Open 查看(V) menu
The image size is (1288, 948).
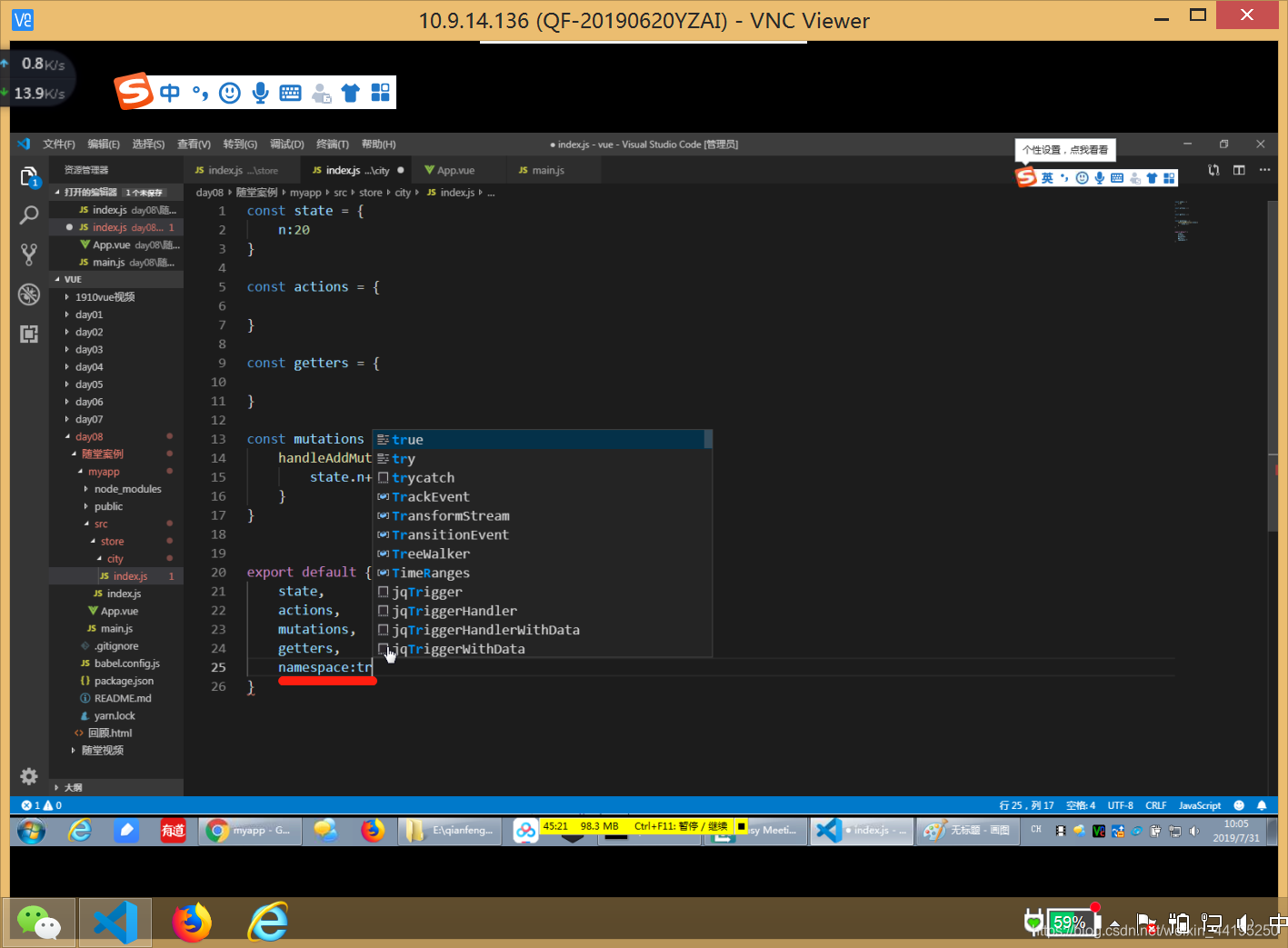(x=194, y=145)
